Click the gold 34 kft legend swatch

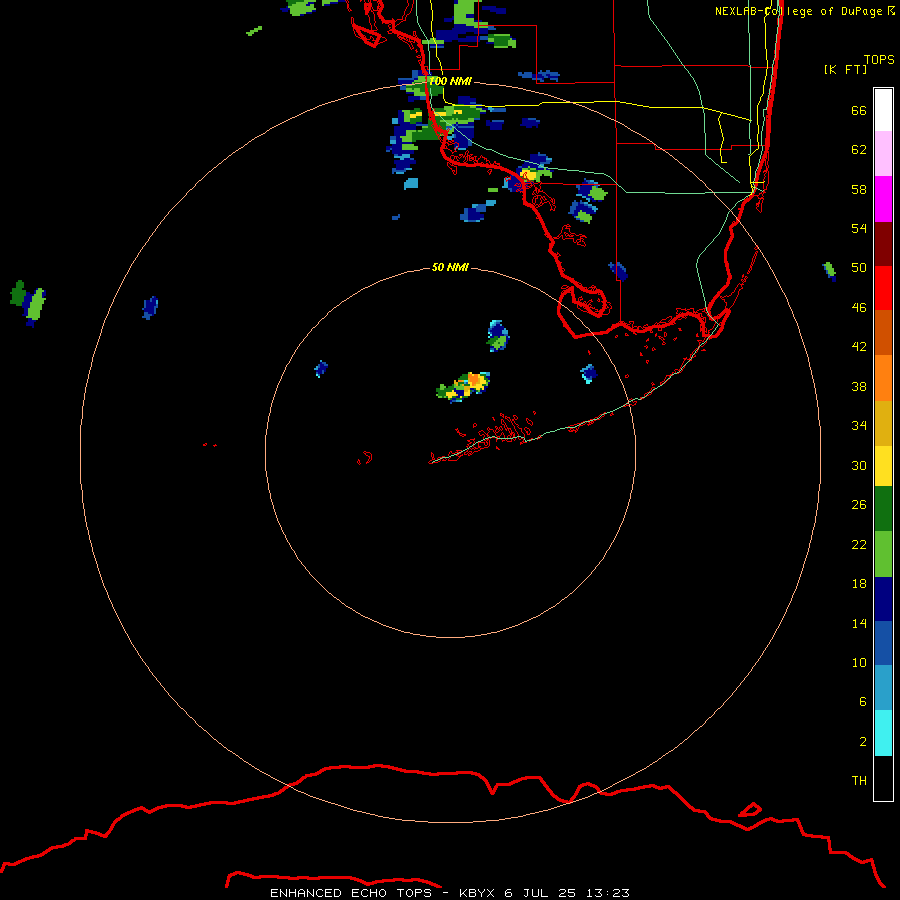click(x=883, y=423)
